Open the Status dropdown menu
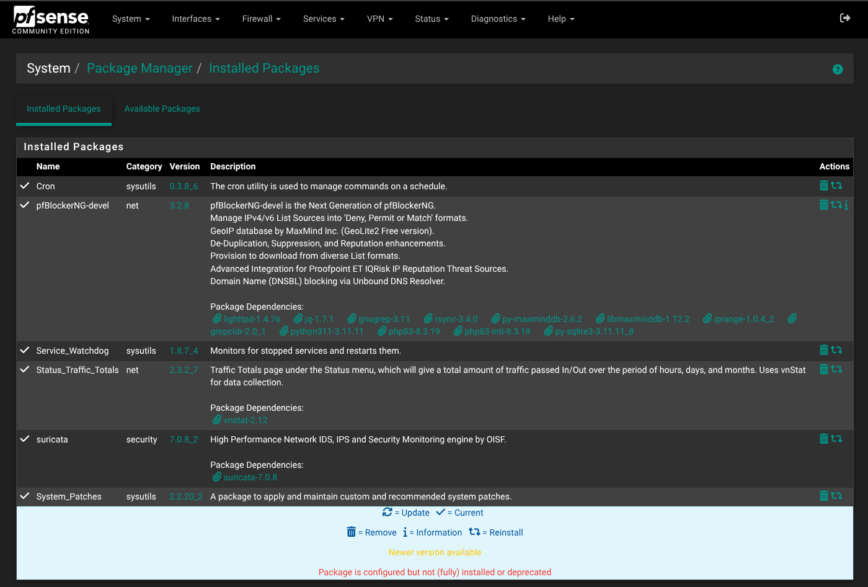868x587 pixels. pos(431,19)
